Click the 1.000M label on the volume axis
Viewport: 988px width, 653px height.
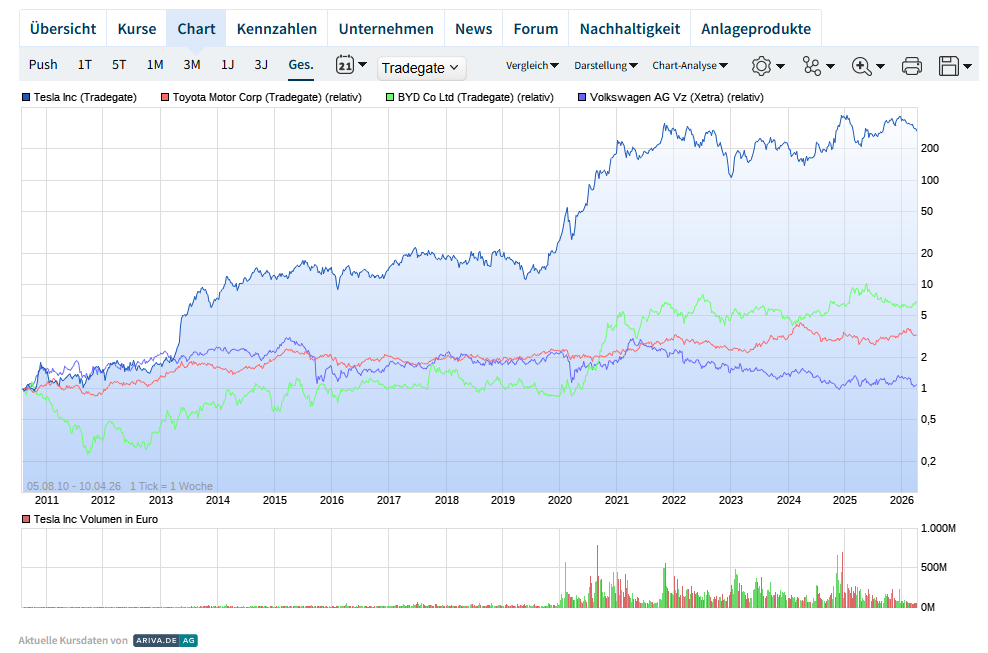coord(938,528)
